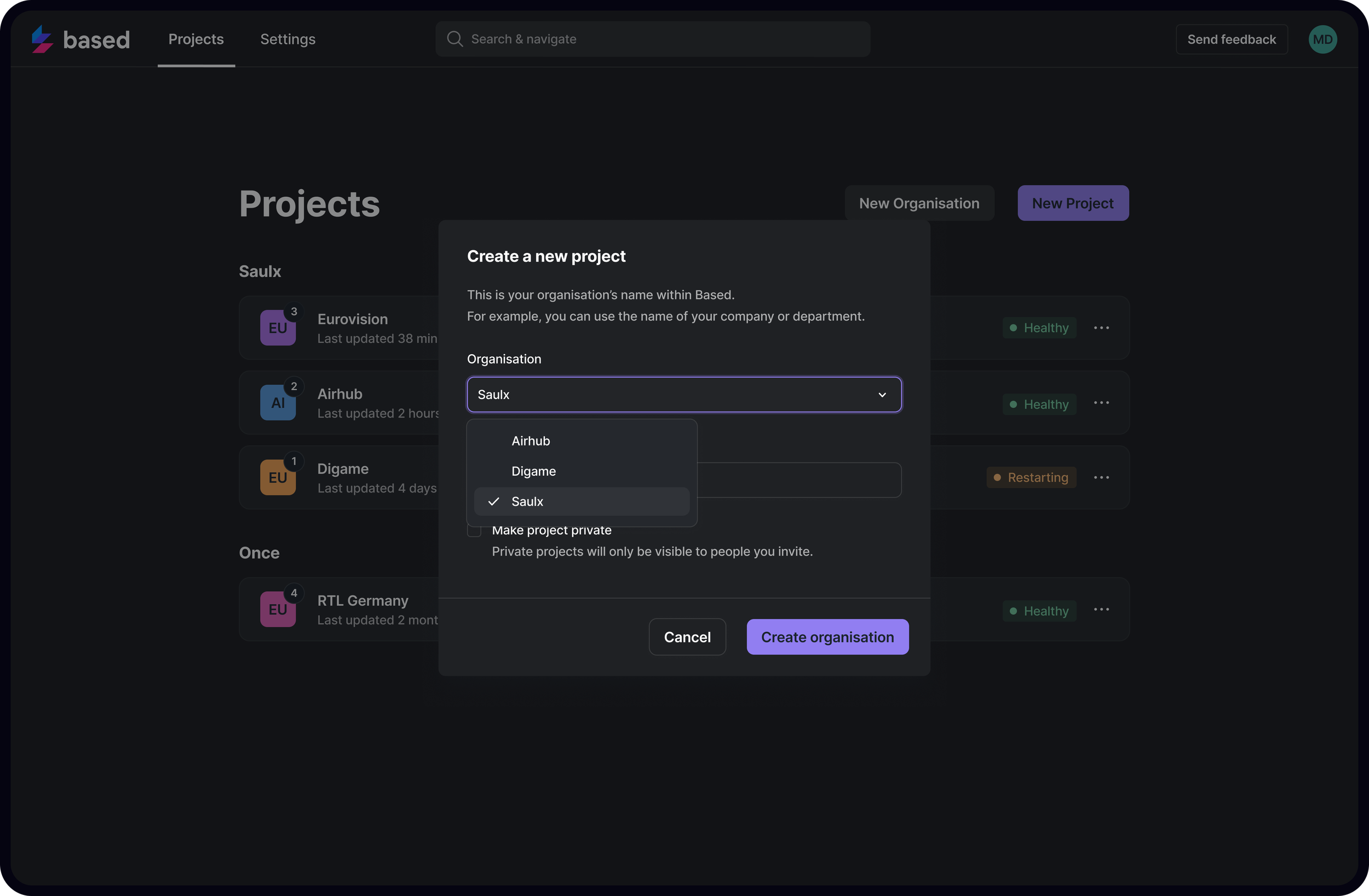Click the Based logo icon
Image resolution: width=1369 pixels, height=896 pixels.
[x=42, y=39]
